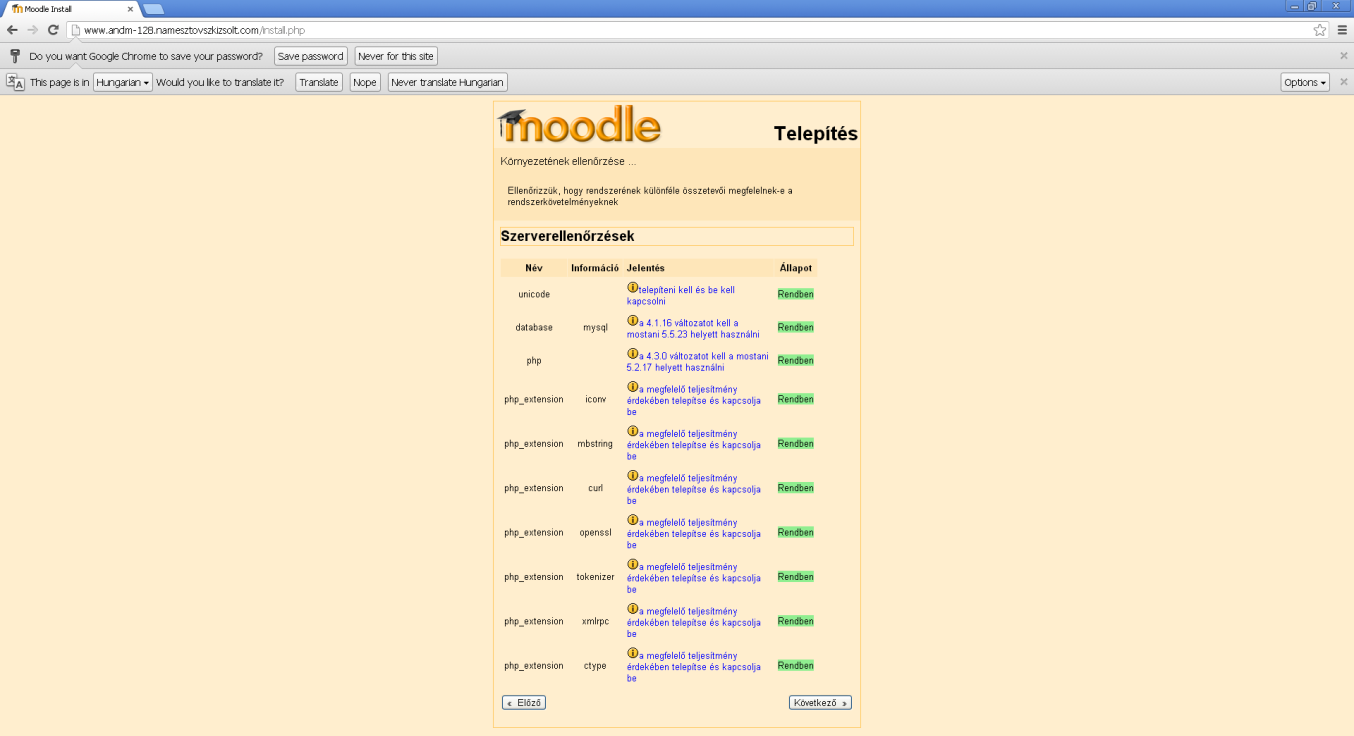This screenshot has width=1354, height=736.
Task: Open the openssl report link
Action: [694, 533]
